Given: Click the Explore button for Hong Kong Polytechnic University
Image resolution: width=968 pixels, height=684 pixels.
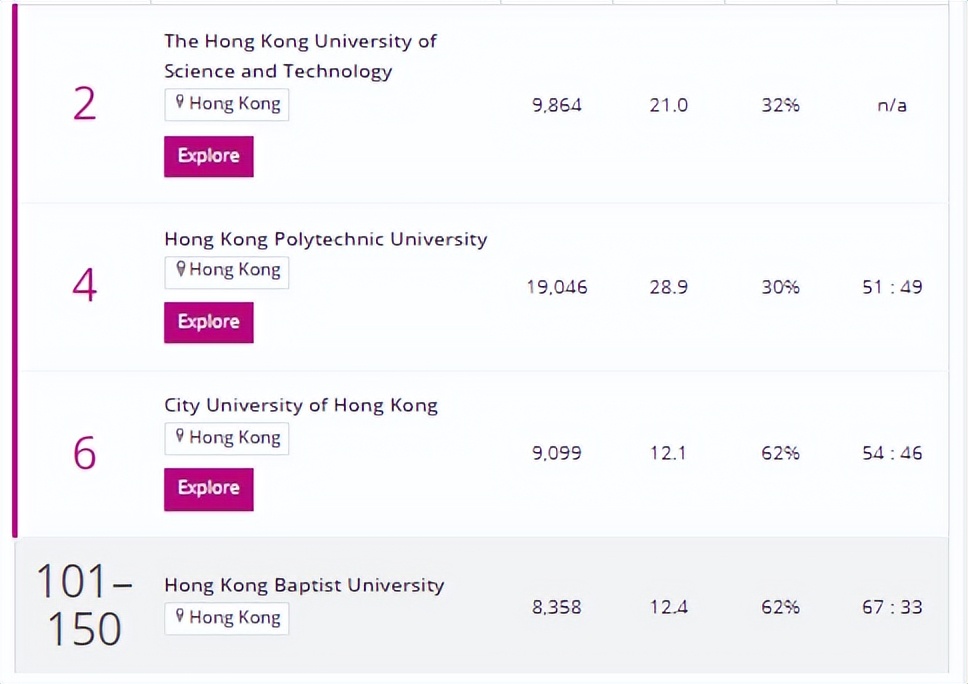Looking at the screenshot, I should pyautogui.click(x=208, y=322).
